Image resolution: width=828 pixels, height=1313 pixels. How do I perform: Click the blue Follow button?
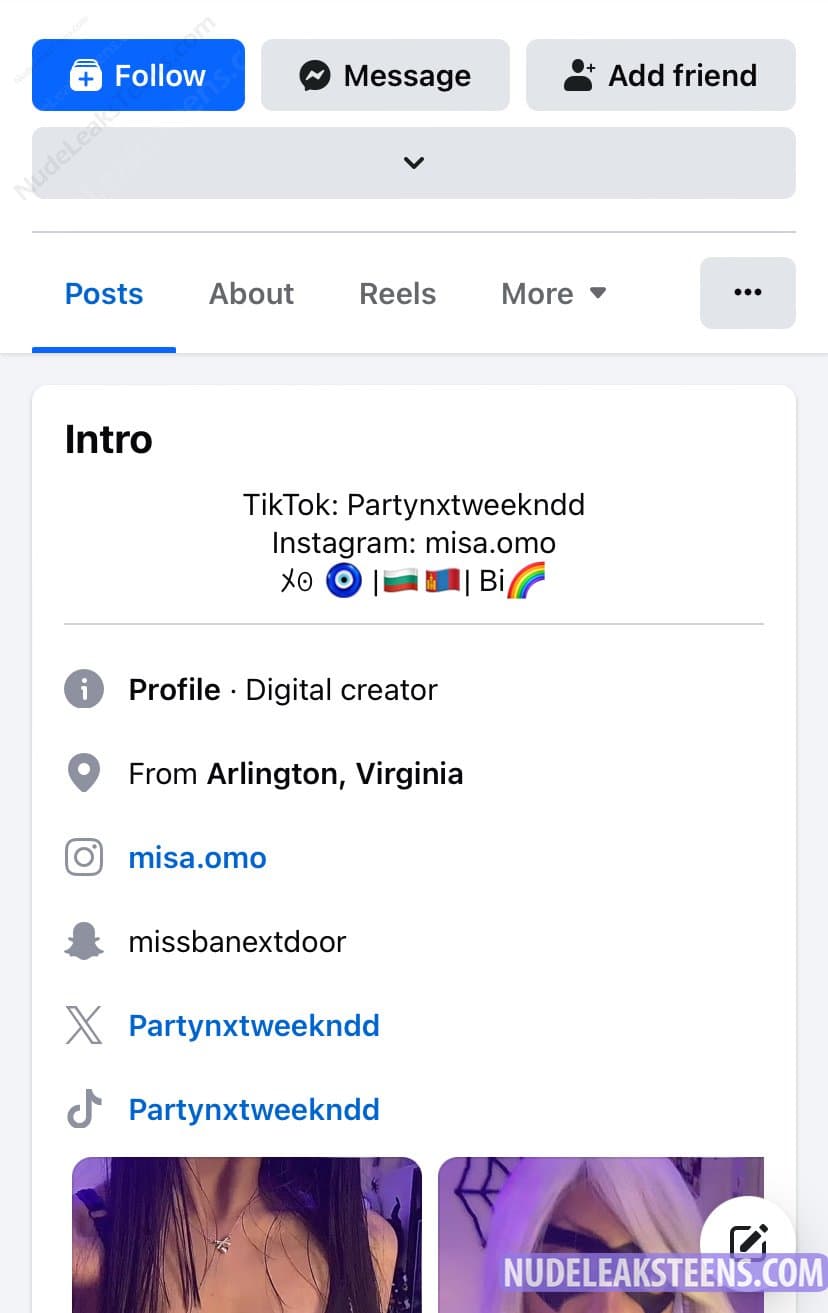coord(138,75)
